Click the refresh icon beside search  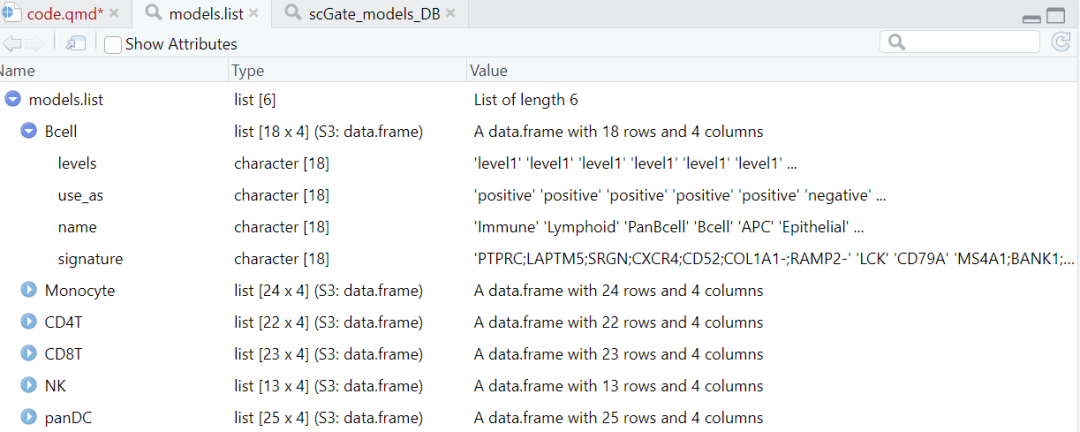(1061, 42)
